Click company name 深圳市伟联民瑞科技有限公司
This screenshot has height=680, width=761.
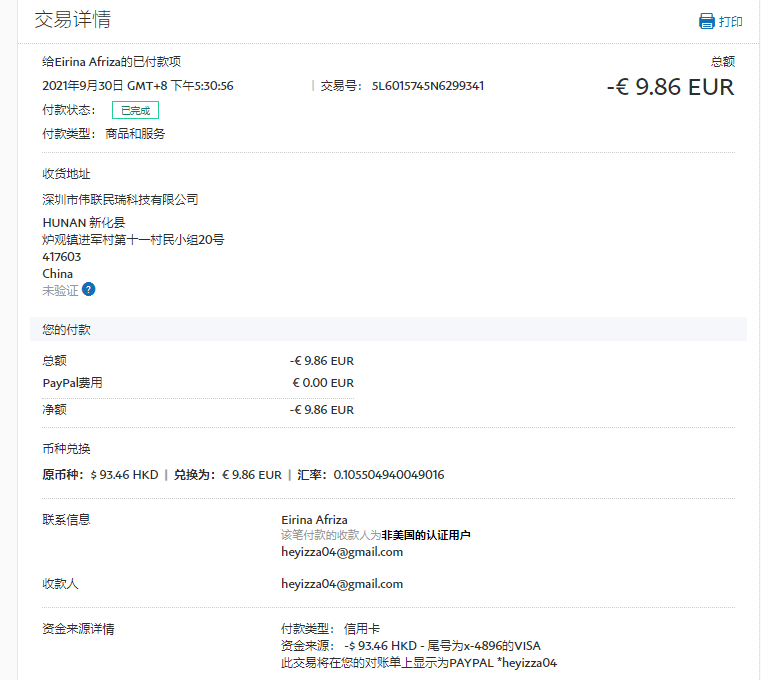[x=120, y=199]
